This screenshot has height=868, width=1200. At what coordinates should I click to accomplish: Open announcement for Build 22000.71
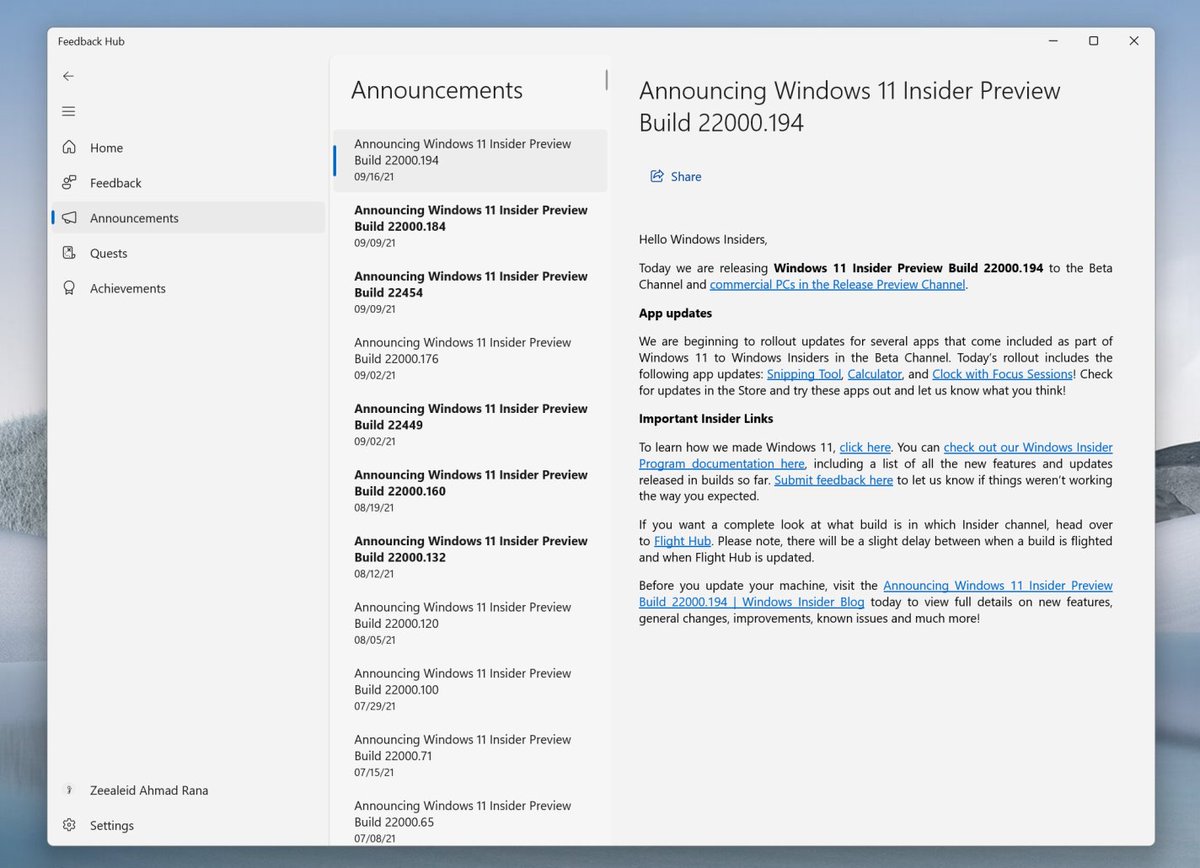[x=470, y=754]
